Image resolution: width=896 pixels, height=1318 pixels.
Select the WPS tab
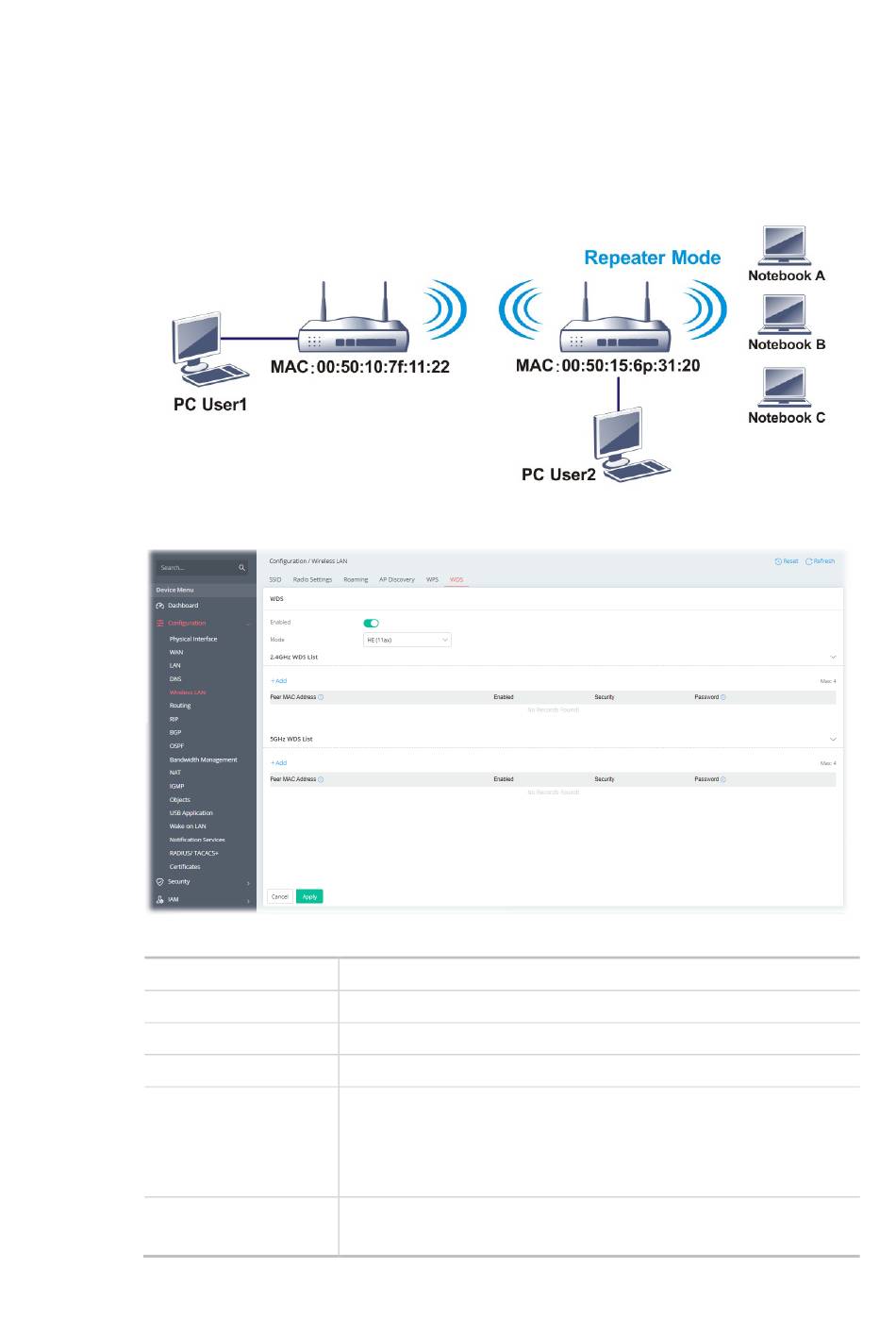pyautogui.click(x=432, y=579)
